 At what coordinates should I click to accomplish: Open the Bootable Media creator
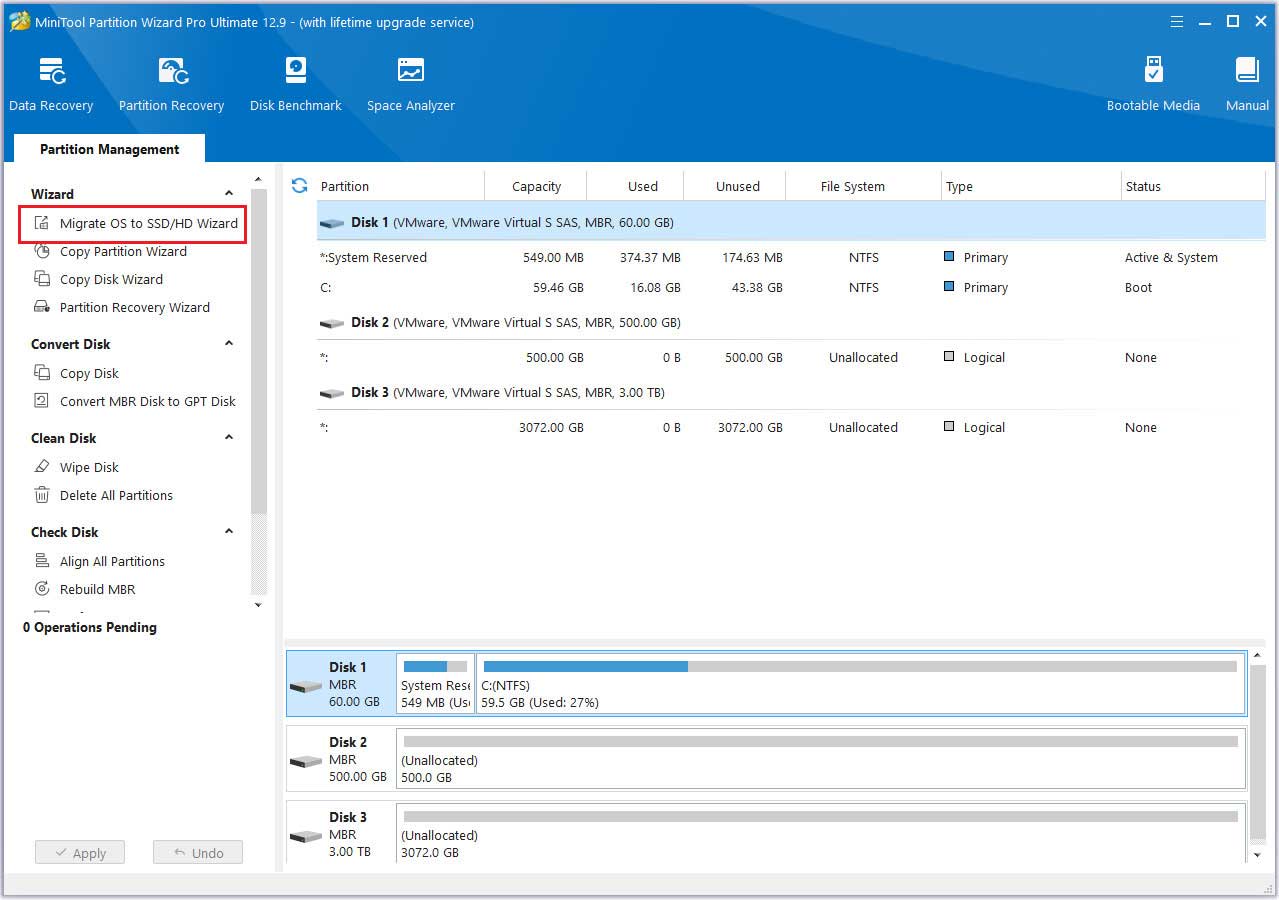coord(1152,80)
